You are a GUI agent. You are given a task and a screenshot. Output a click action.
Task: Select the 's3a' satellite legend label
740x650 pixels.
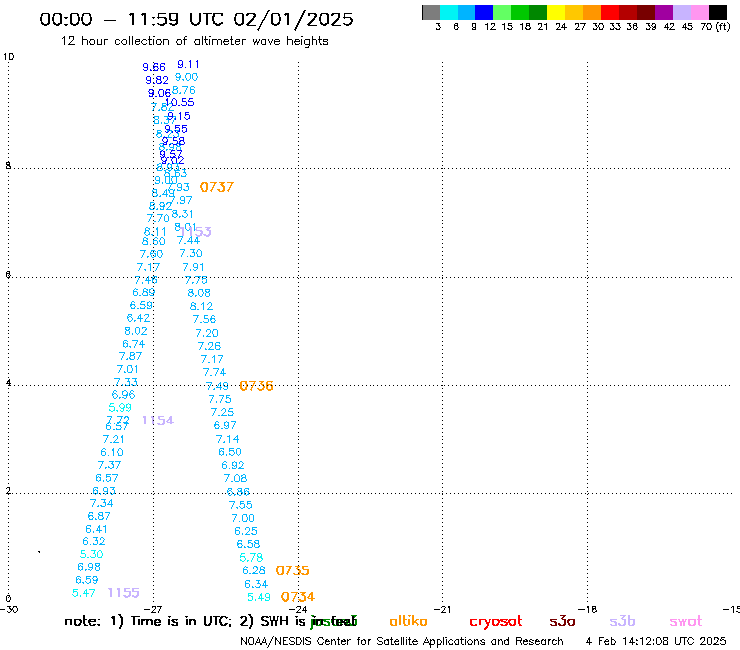point(562,621)
